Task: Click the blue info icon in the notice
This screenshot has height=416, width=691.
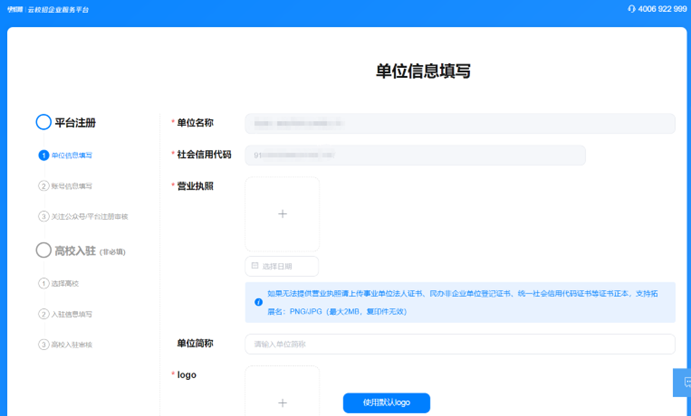Action: (x=258, y=301)
